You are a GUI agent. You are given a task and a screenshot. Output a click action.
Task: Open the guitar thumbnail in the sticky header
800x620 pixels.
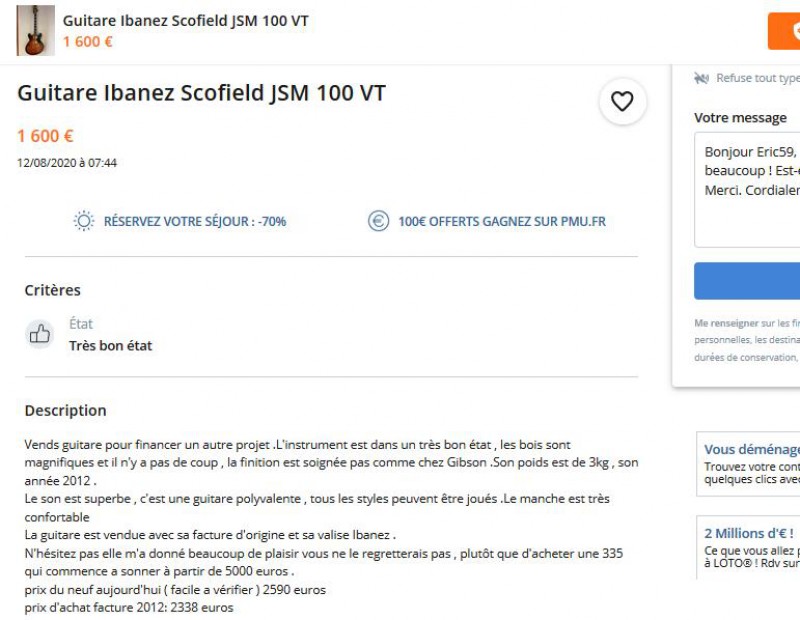tap(36, 30)
